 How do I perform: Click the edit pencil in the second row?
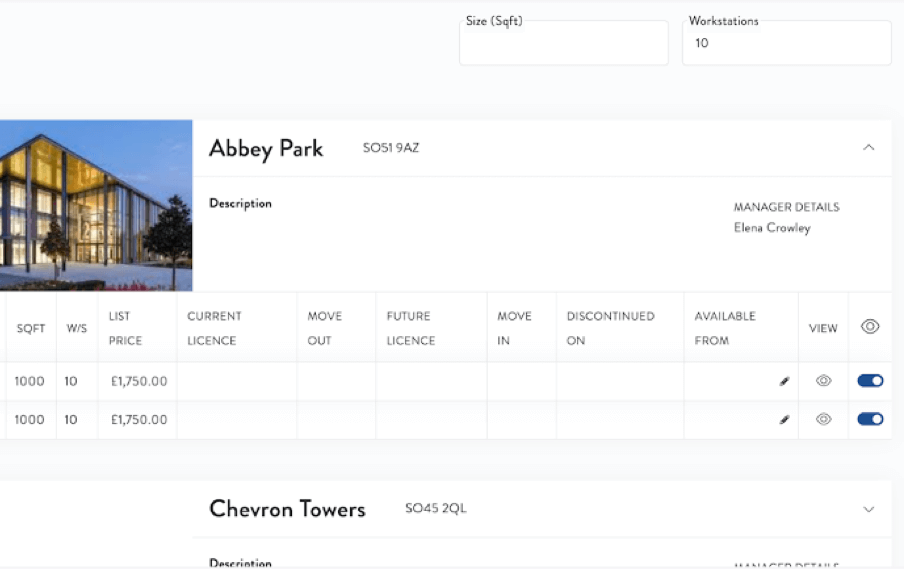pyautogui.click(x=784, y=420)
